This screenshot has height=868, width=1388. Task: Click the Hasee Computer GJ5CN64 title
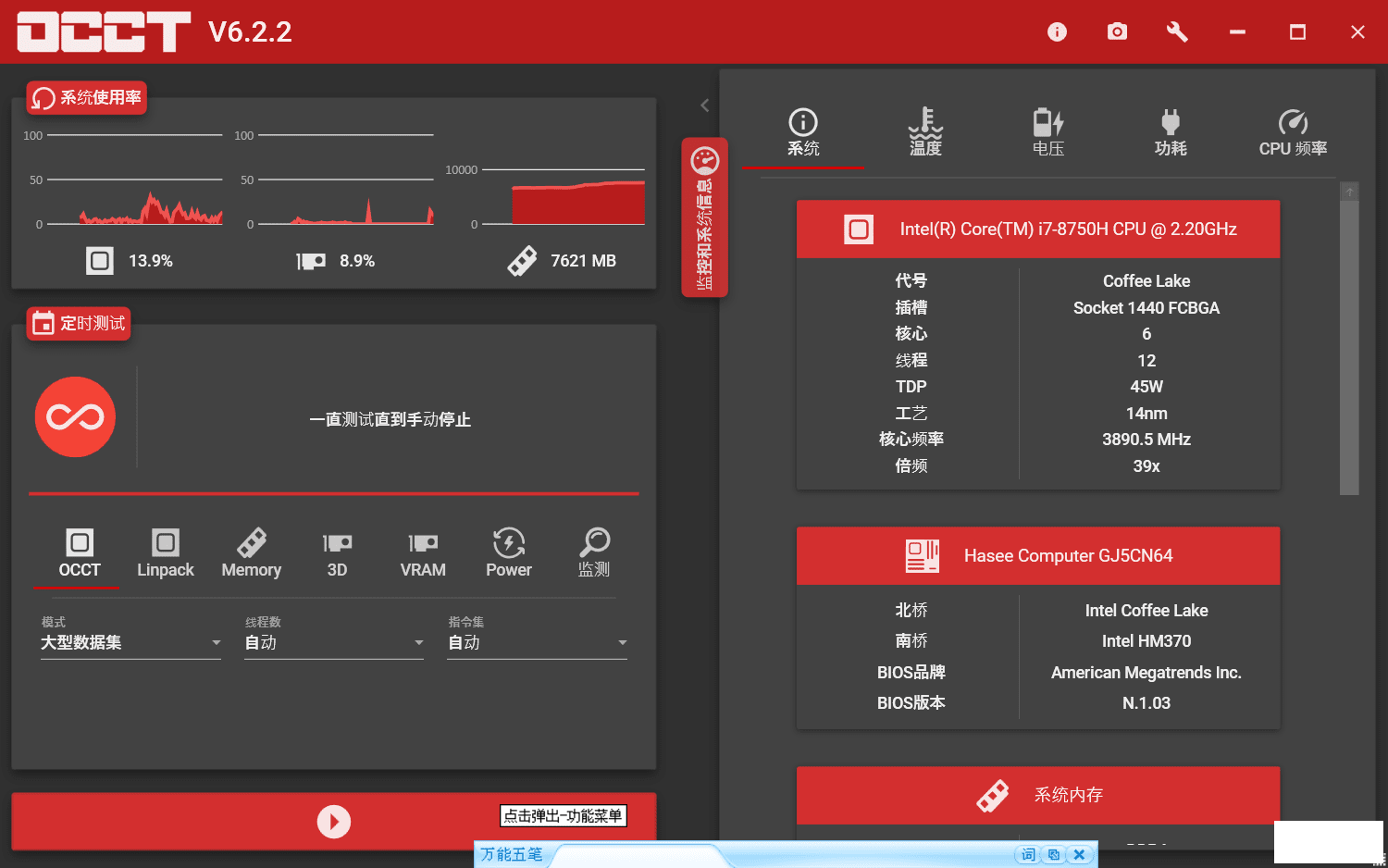tap(1068, 555)
